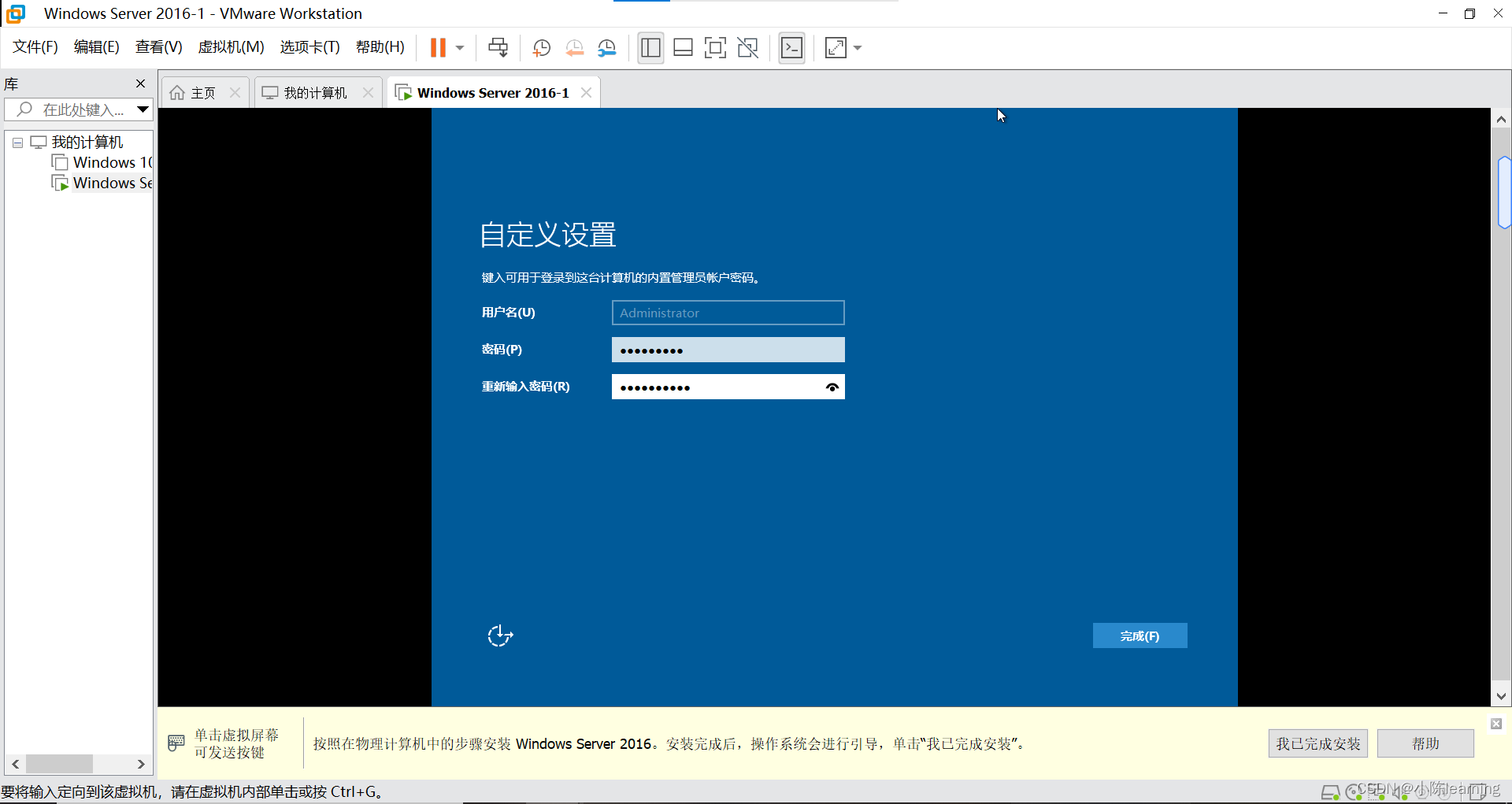Pause the virtual machine
Viewport: 1512px width, 804px height.
[438, 48]
